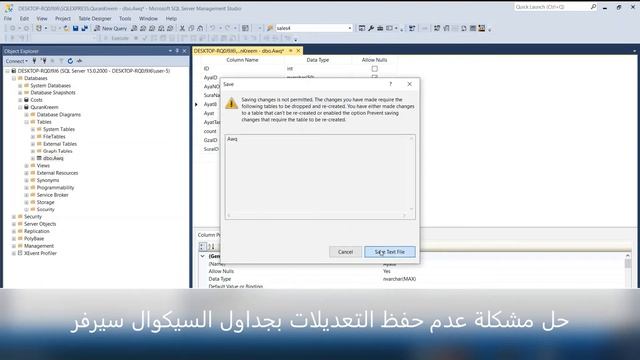The image size is (640, 360).
Task: Click the Navigate Backward arrow icon
Action: click(x=13, y=28)
